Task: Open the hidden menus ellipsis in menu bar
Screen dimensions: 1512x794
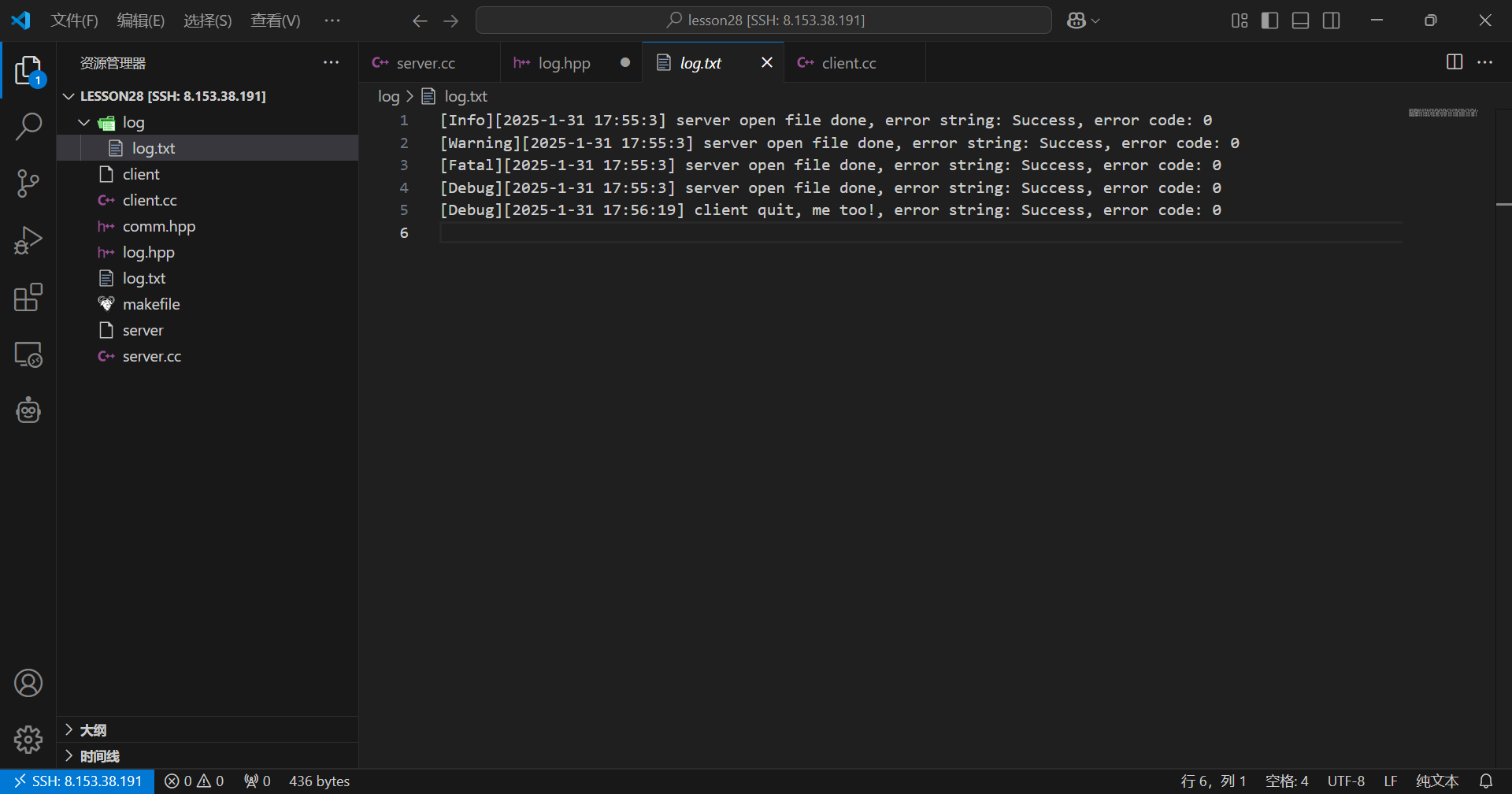Action: (332, 20)
